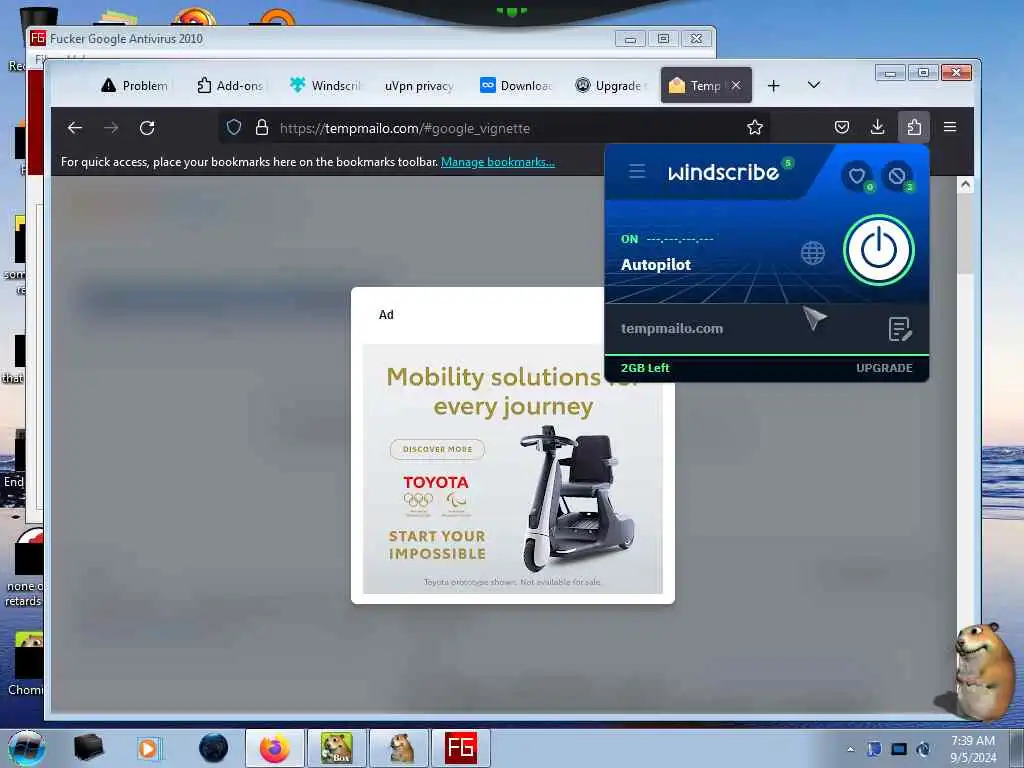
Task: Switch to the Windscribe tab
Action: click(325, 86)
